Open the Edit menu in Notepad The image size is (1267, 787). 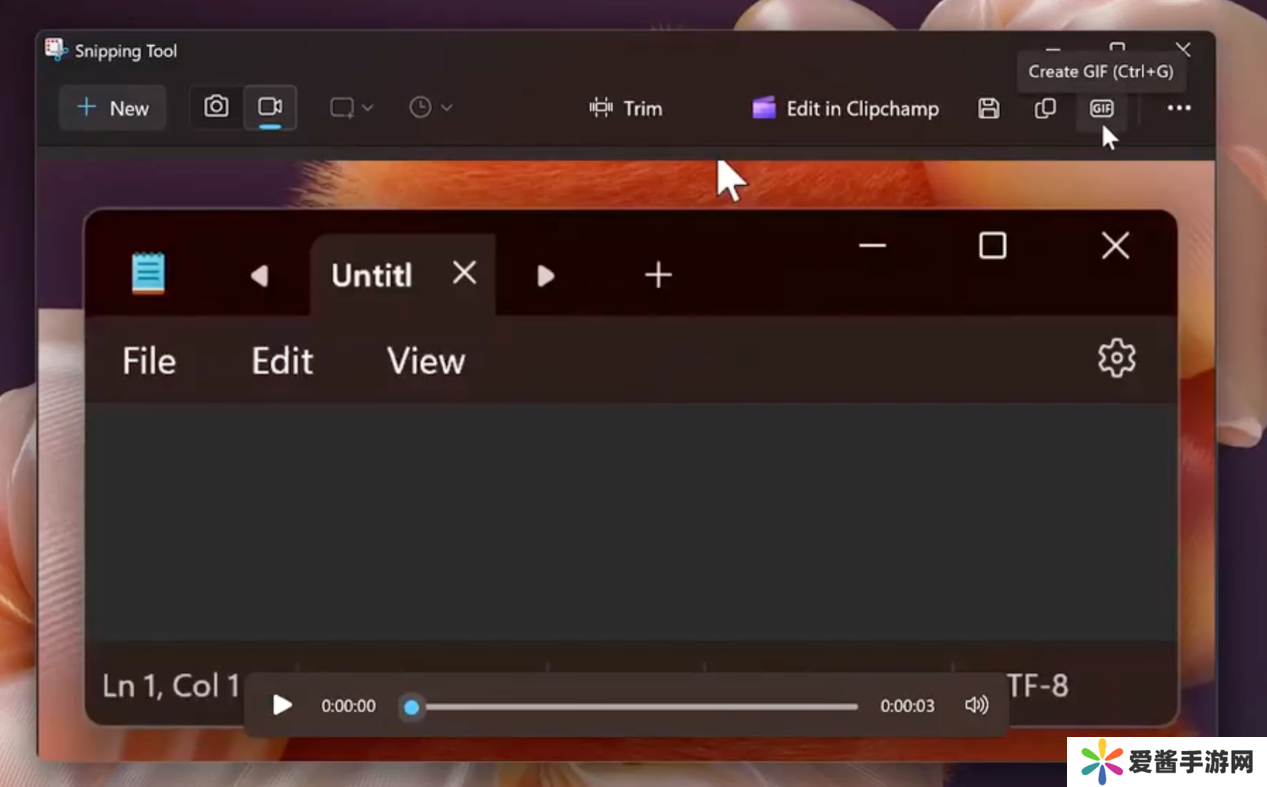point(282,361)
